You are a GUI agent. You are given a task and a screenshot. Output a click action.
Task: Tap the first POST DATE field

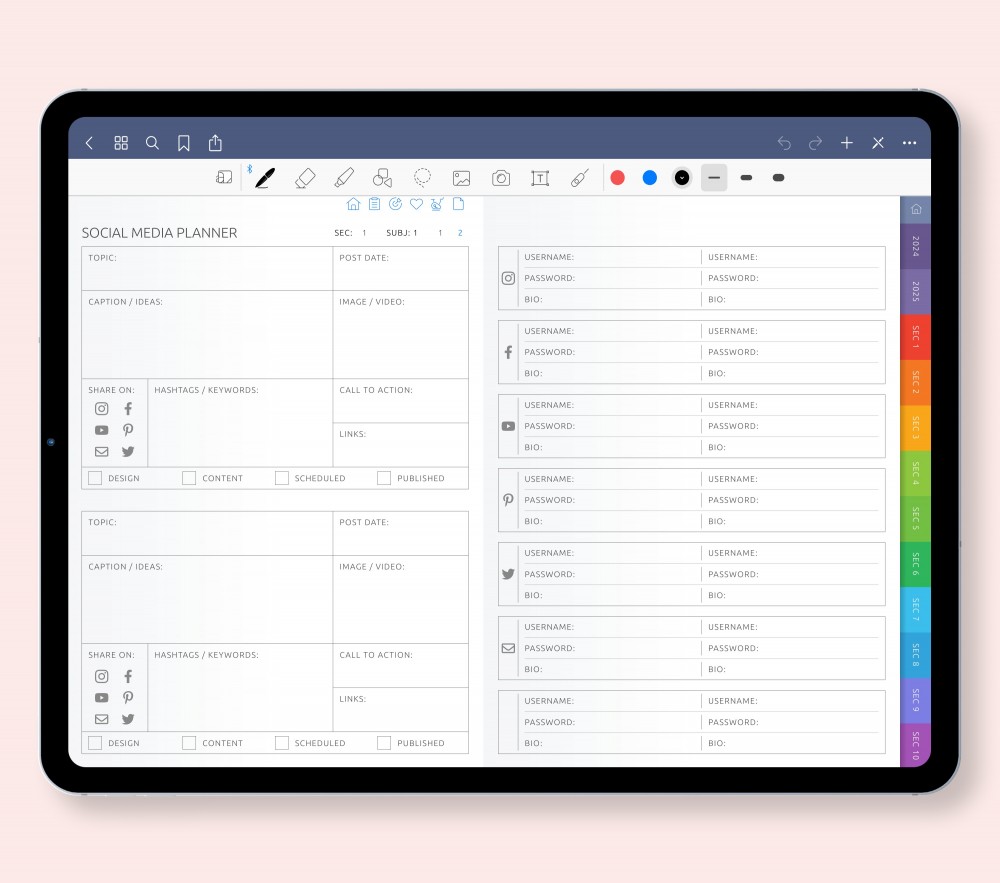pos(401,268)
